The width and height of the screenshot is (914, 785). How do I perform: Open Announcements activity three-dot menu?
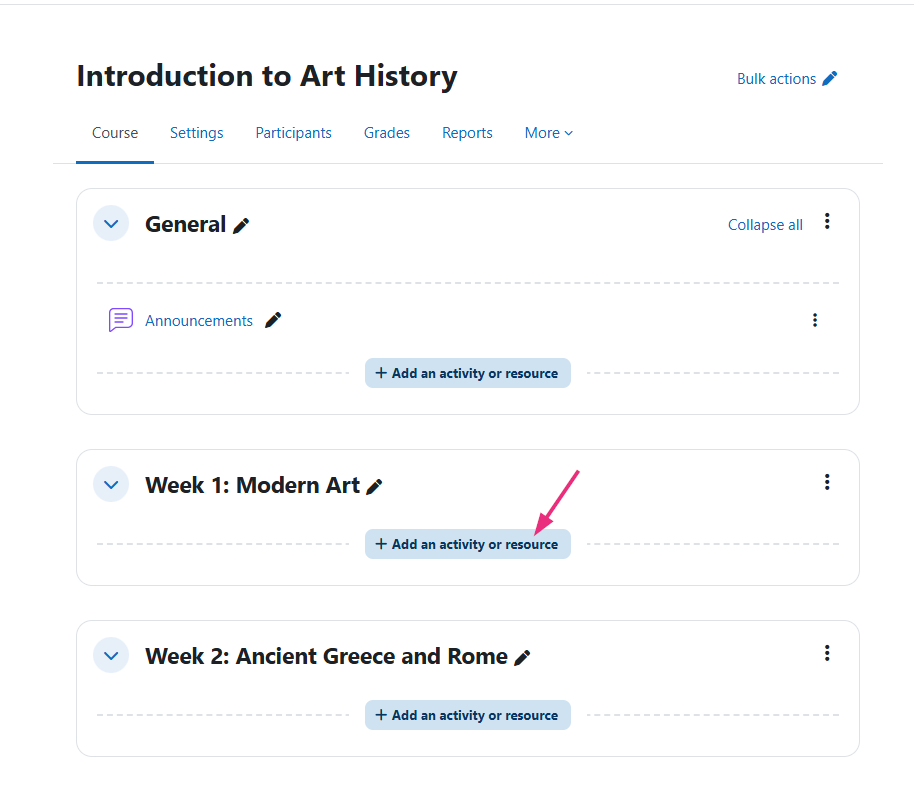coord(815,320)
